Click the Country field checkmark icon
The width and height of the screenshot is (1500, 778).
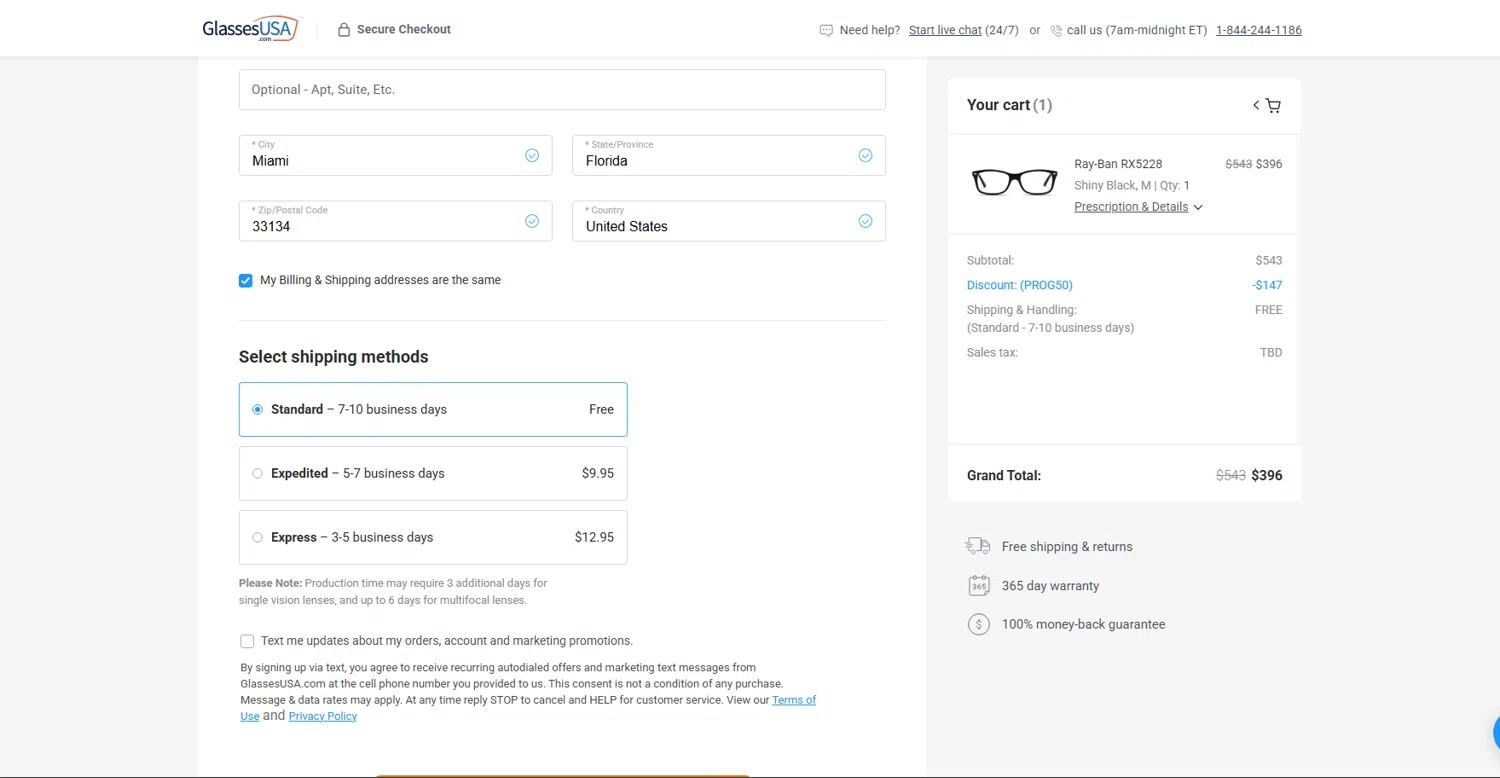click(x=865, y=221)
